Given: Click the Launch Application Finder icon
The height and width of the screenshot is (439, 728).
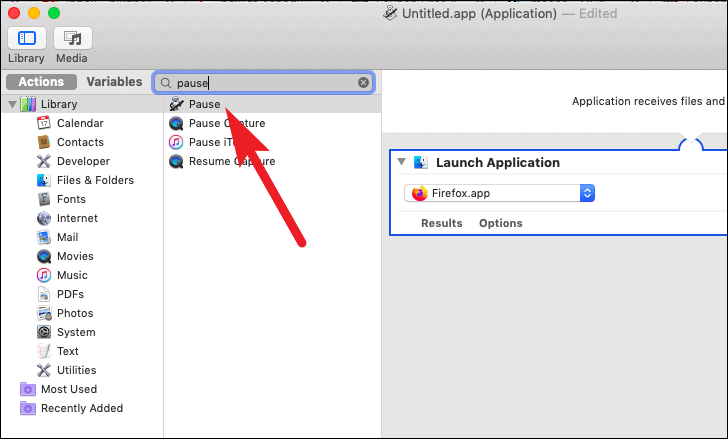Looking at the screenshot, I should click(421, 162).
